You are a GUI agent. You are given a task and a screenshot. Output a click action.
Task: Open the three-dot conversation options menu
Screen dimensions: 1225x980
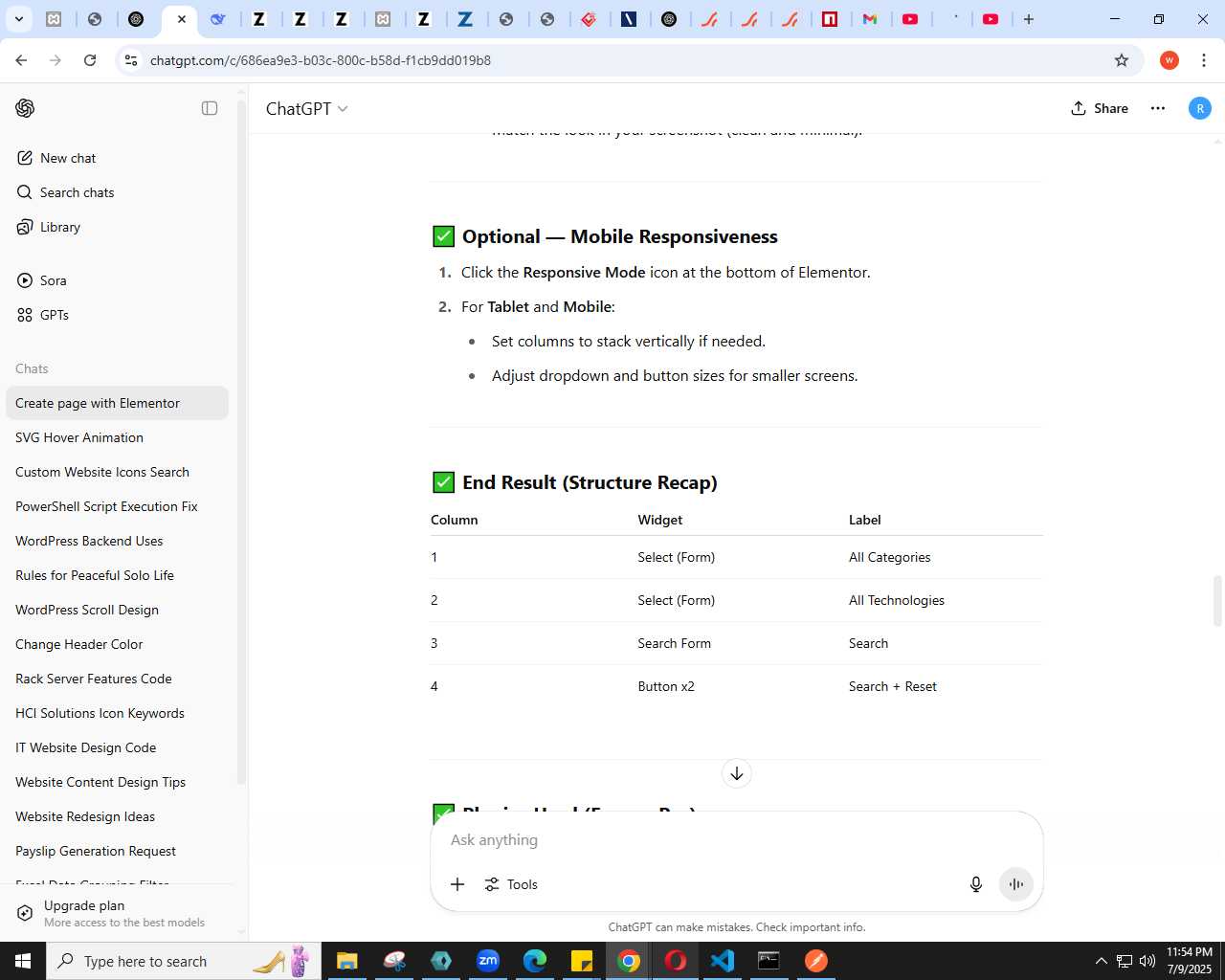point(1158,108)
